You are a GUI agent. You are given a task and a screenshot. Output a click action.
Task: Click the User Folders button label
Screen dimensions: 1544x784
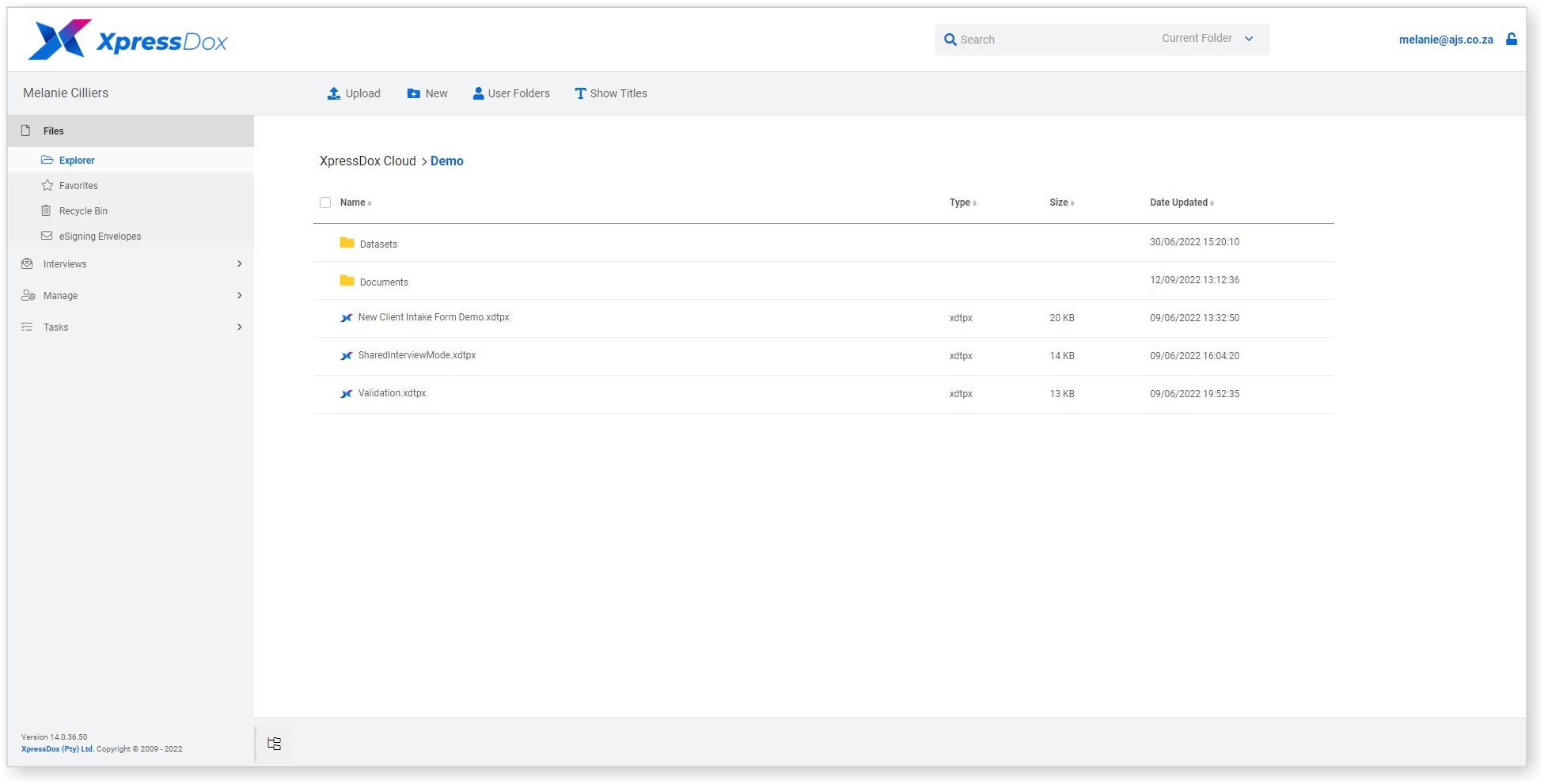coord(518,93)
